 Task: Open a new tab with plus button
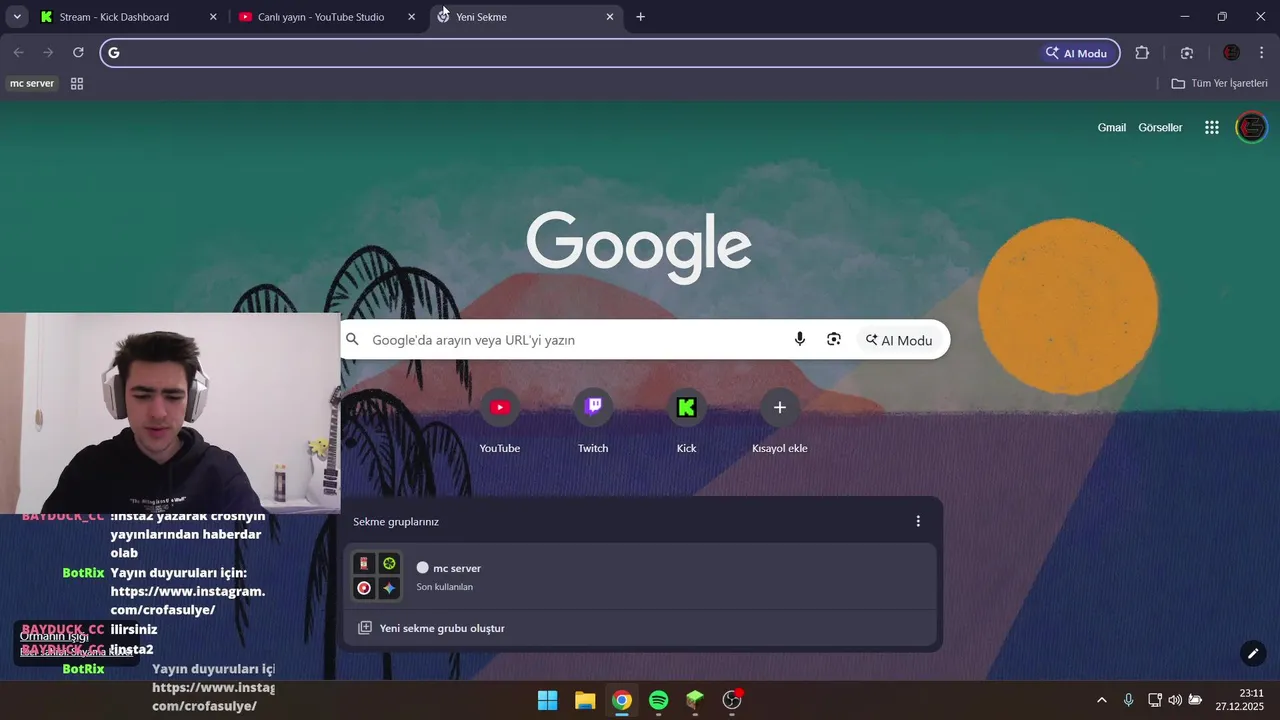click(641, 17)
